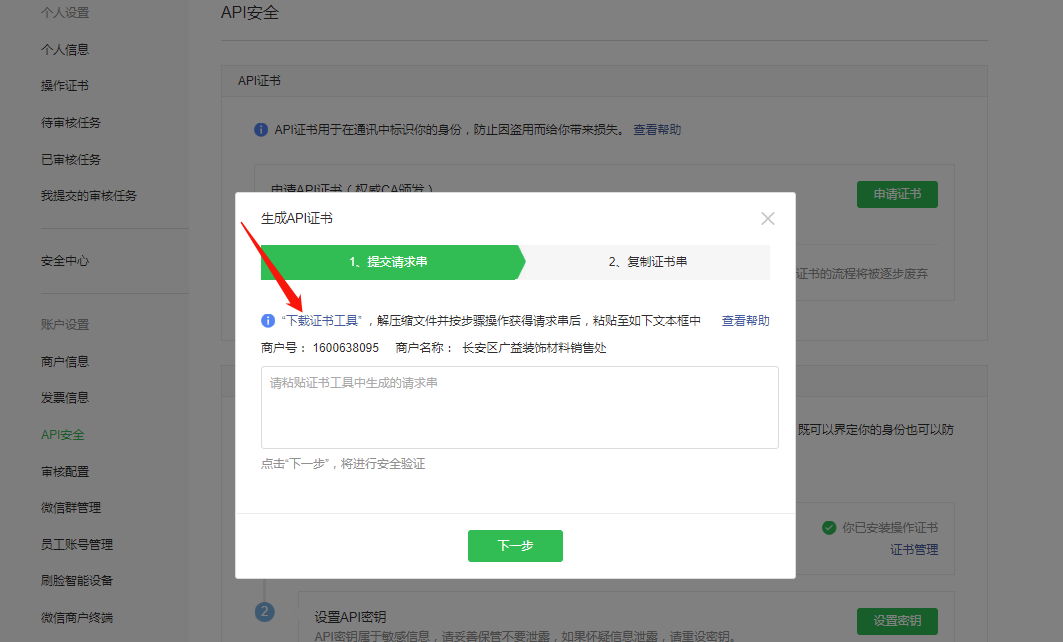The height and width of the screenshot is (642, 1063).
Task: Click the API证书 section header
Action: point(259,81)
